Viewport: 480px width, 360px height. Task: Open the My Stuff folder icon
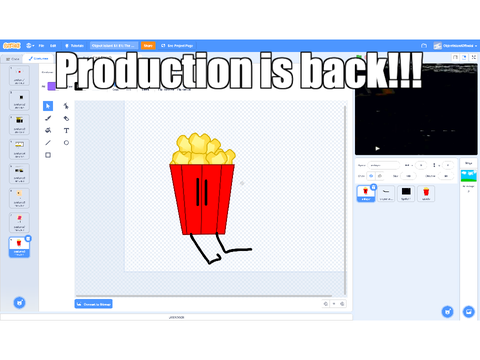424,46
